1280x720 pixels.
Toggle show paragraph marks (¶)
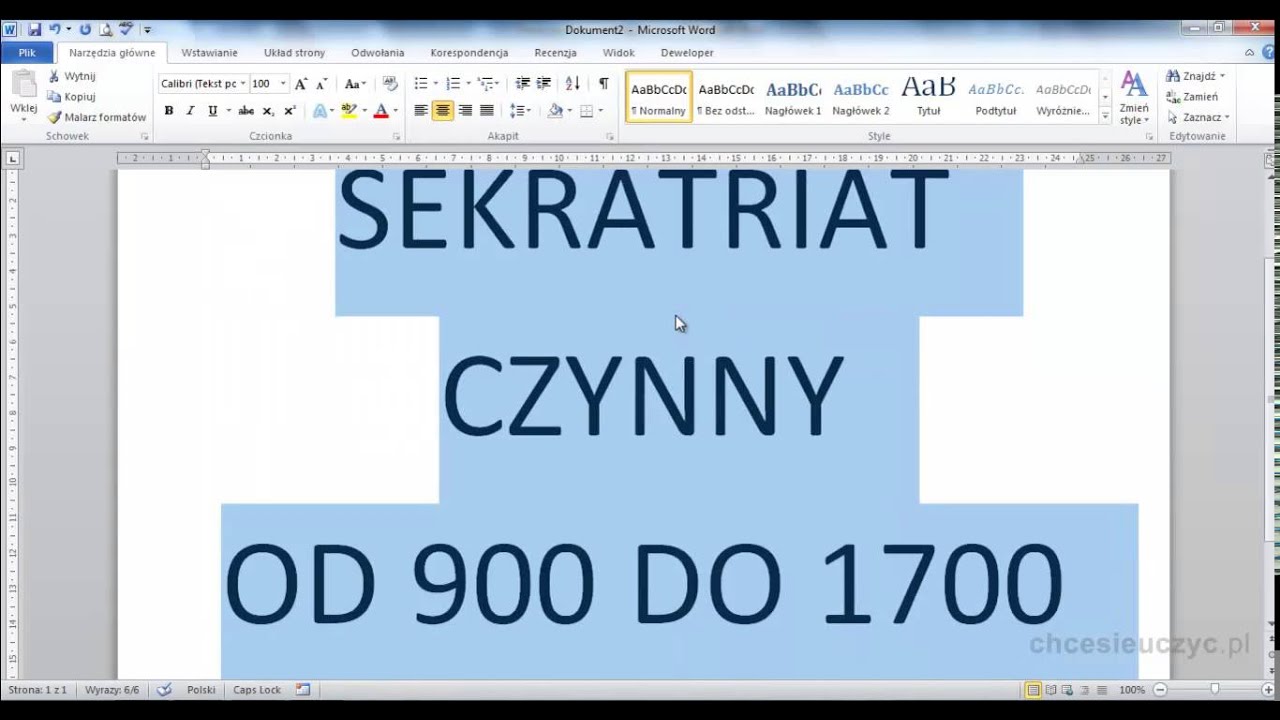(x=603, y=84)
